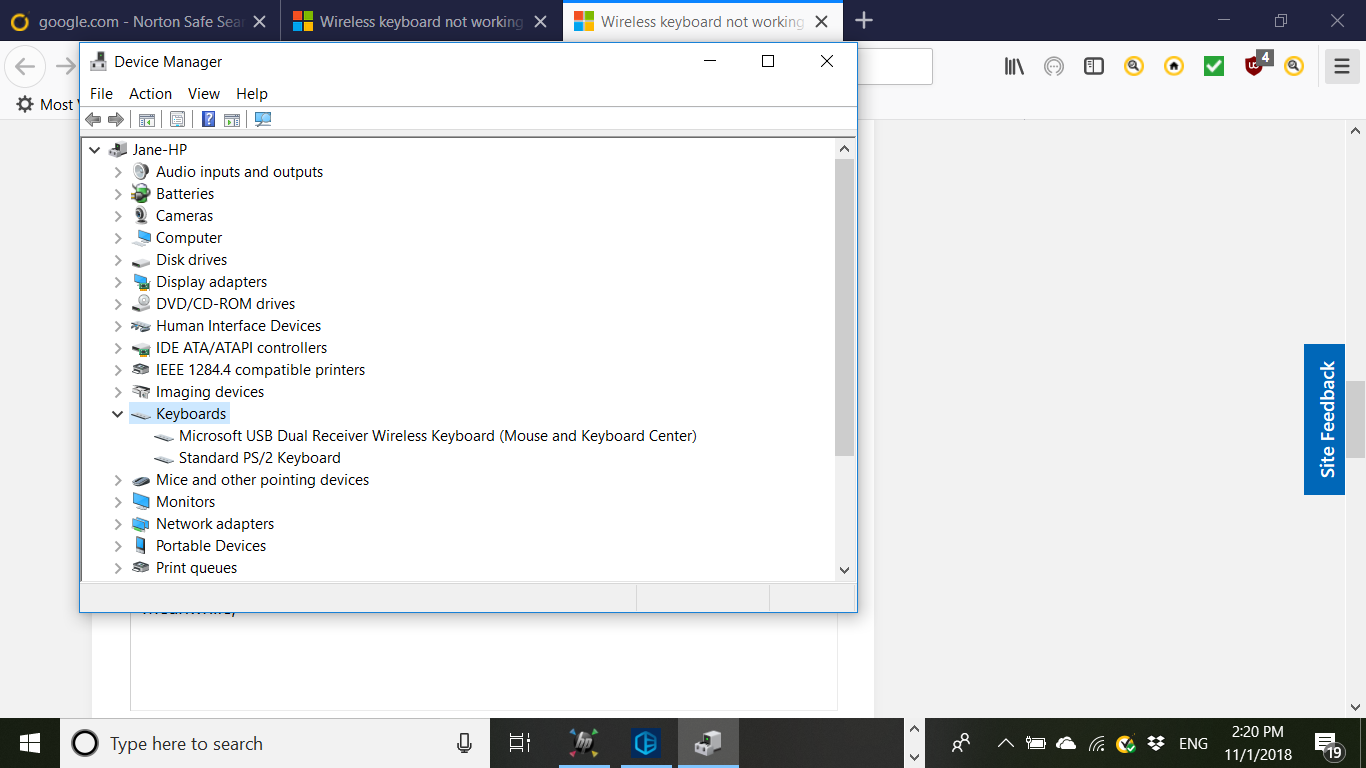
Task: Select the Portable Devices category
Action: coord(211,546)
